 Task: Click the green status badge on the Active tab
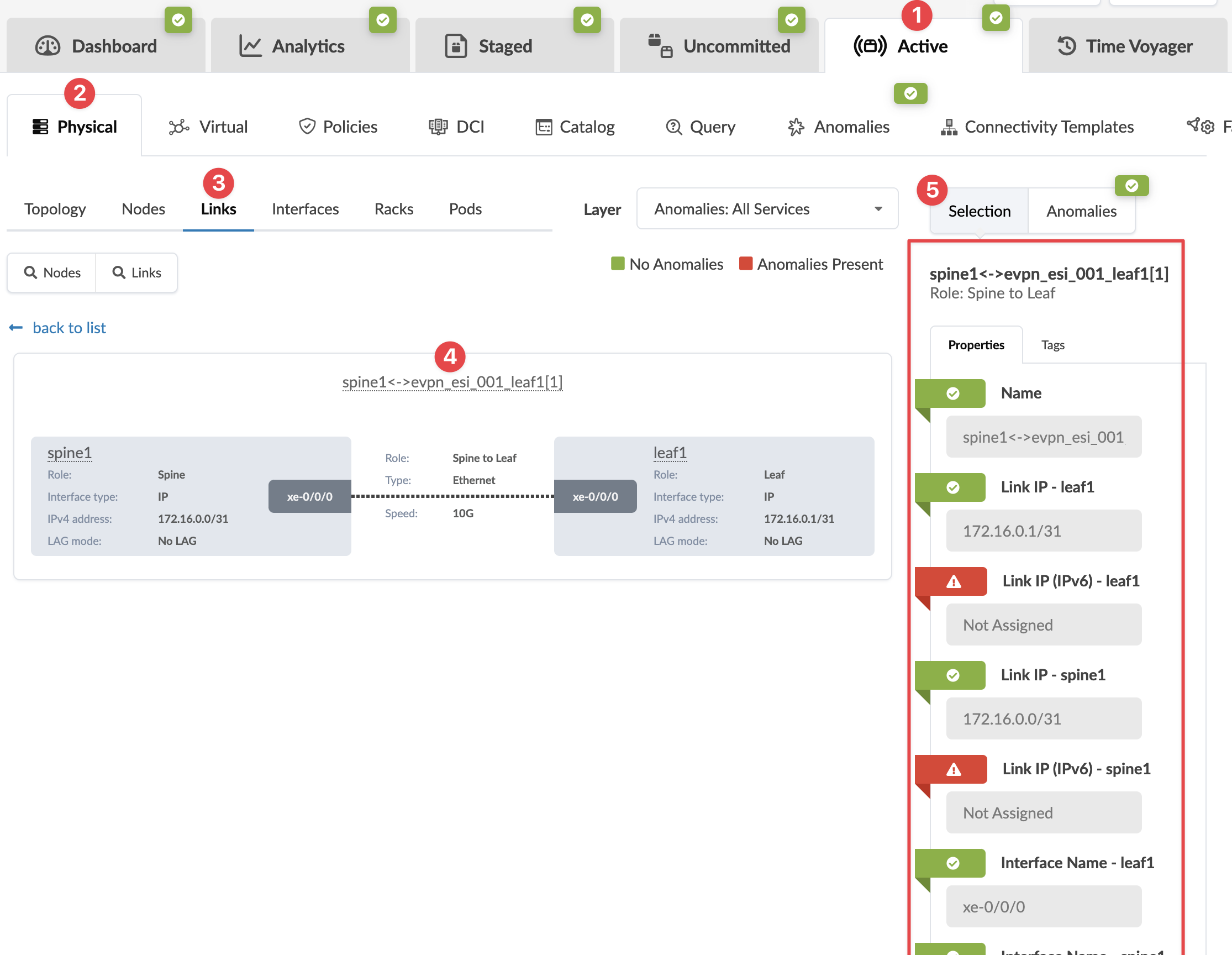[x=996, y=19]
